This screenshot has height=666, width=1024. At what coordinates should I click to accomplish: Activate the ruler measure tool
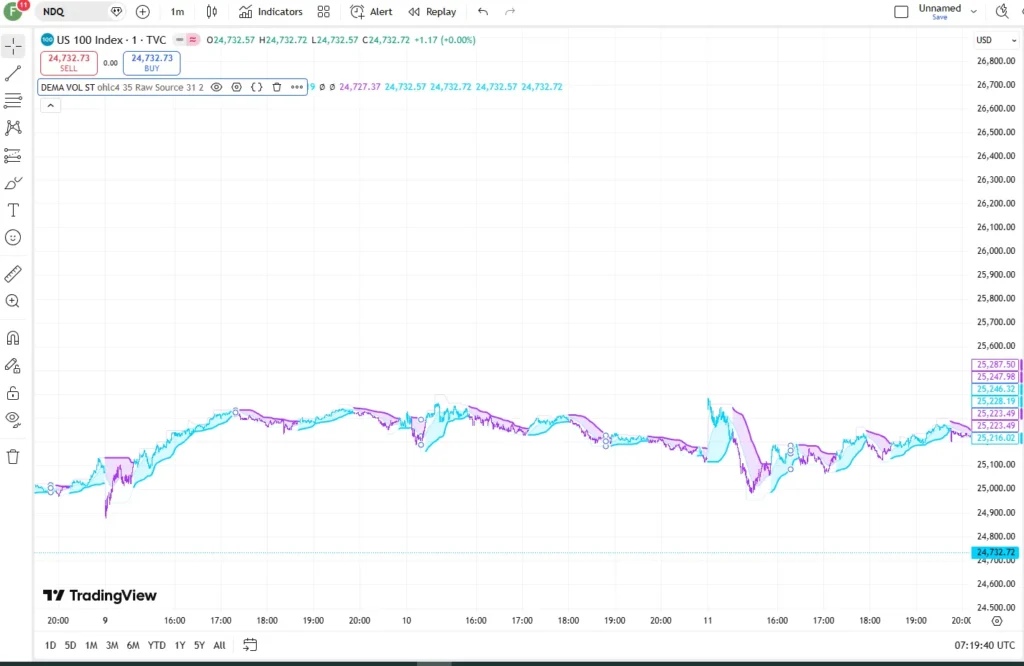coord(13,274)
